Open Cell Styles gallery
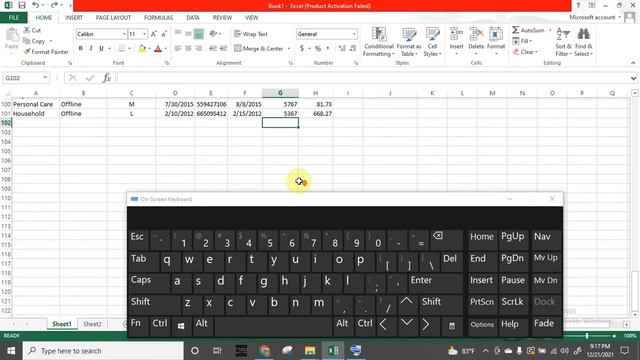Screen dimensions: 640x360 tap(432, 42)
